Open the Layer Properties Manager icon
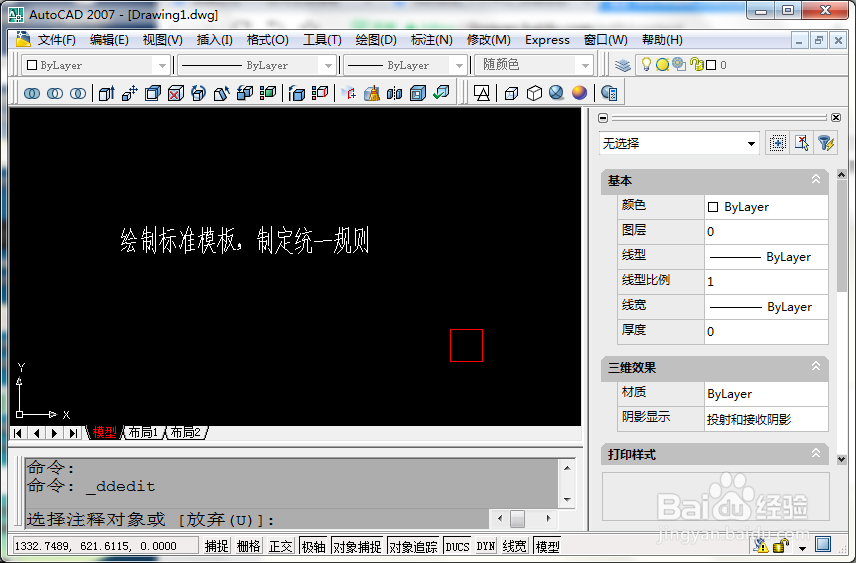The width and height of the screenshot is (856, 563). [622, 65]
